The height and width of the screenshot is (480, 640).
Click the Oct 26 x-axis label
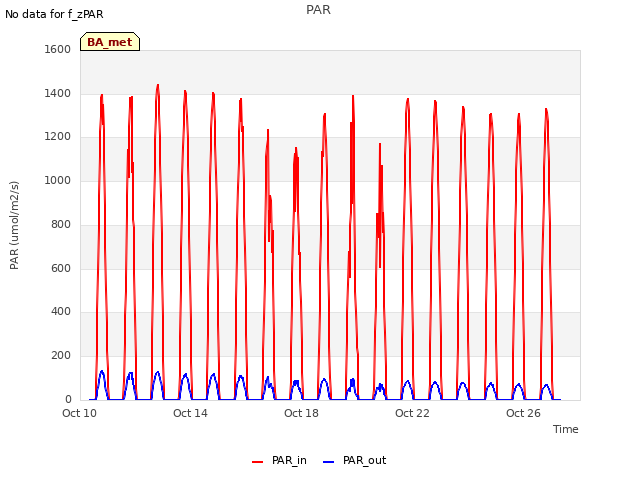[523, 413]
